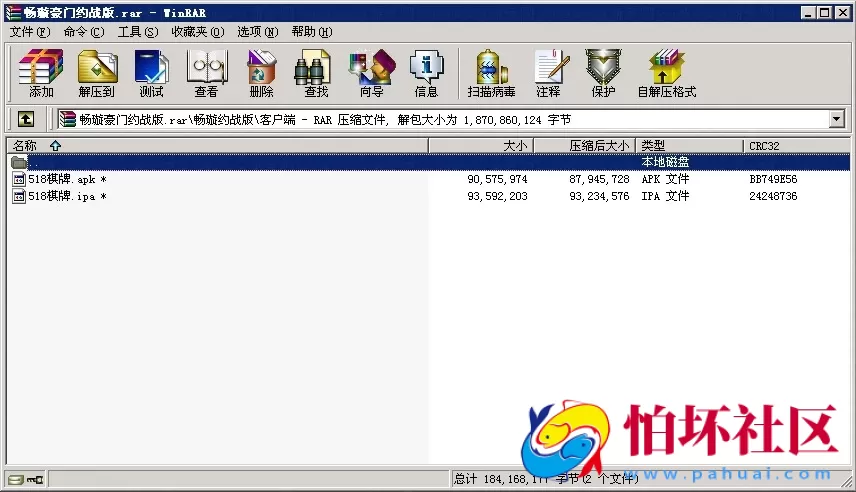856x492 pixels.
Task: Click the Protect (保护) archive icon
Action: point(603,73)
